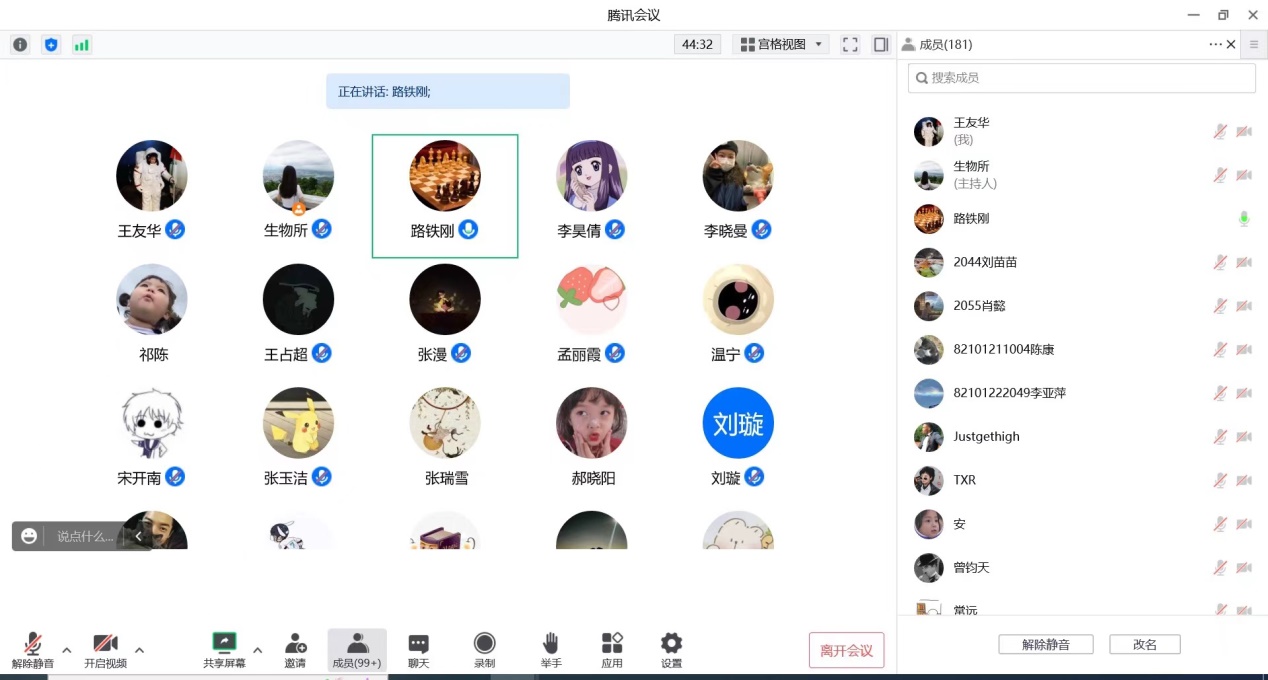This screenshot has height=680, width=1268.
Task: Click the 离开会议 button
Action: pos(846,651)
